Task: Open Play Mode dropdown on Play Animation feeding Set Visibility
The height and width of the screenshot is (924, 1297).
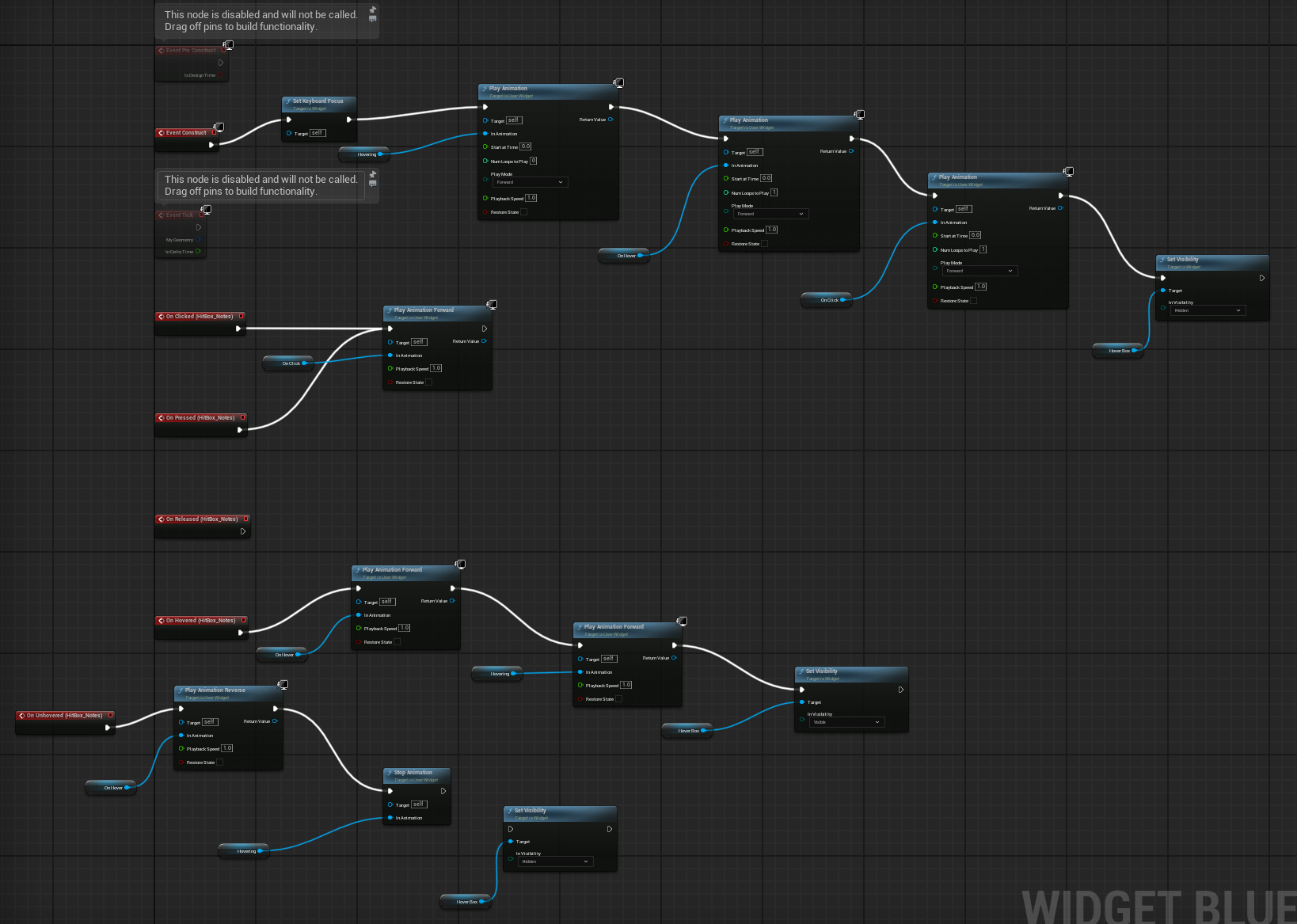Action: 980,271
